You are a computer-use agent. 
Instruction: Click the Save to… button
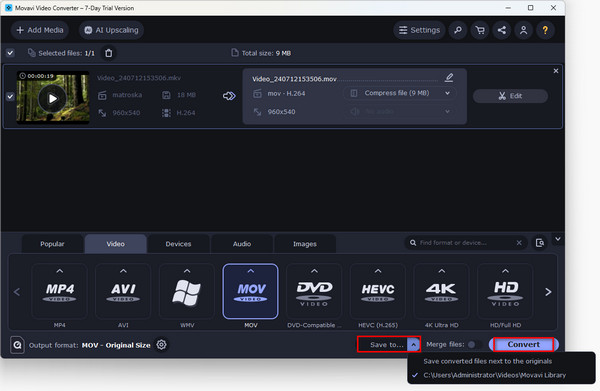click(383, 344)
